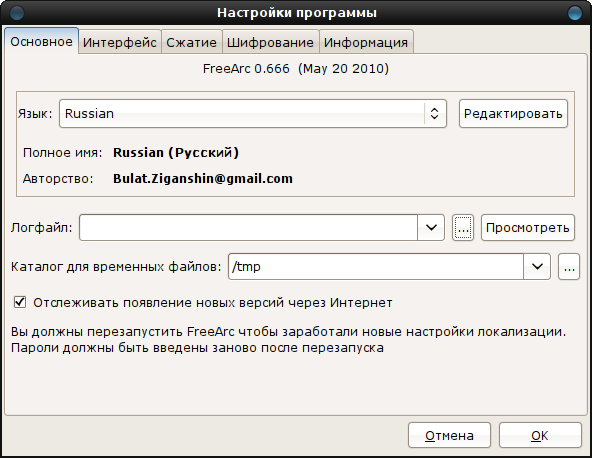This screenshot has width=592, height=458.
Task: Switch to the Основное tab
Action: tap(42, 41)
